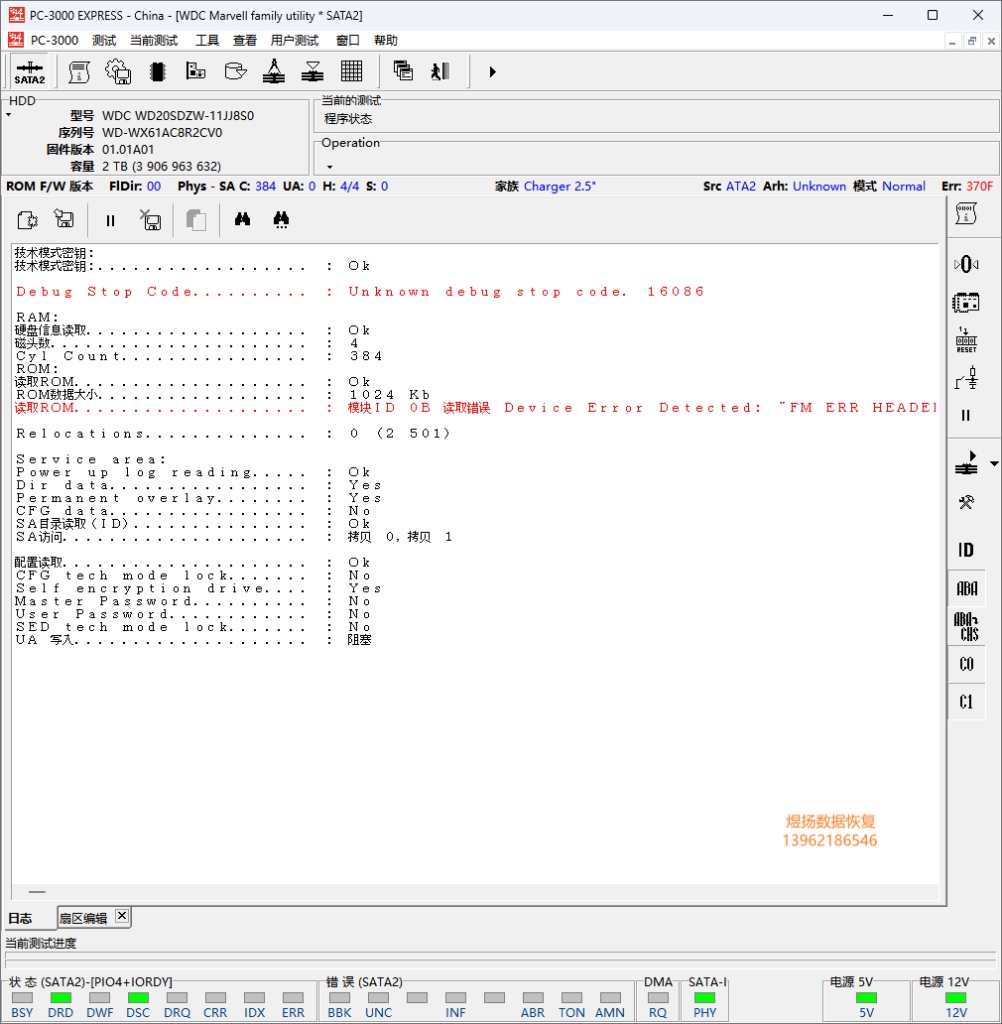Restore the inner MDI child window

tap(972, 41)
